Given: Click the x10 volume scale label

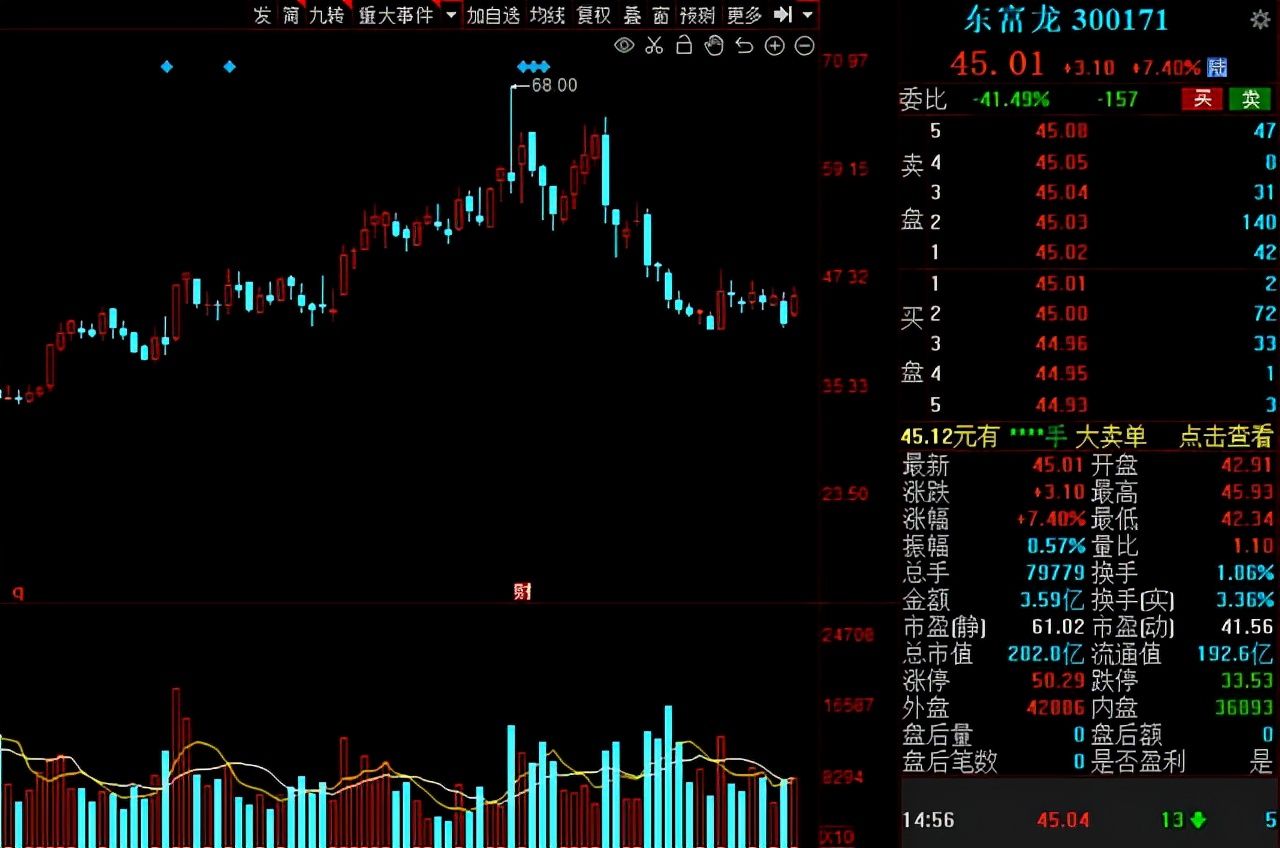Looking at the screenshot, I should [x=836, y=836].
